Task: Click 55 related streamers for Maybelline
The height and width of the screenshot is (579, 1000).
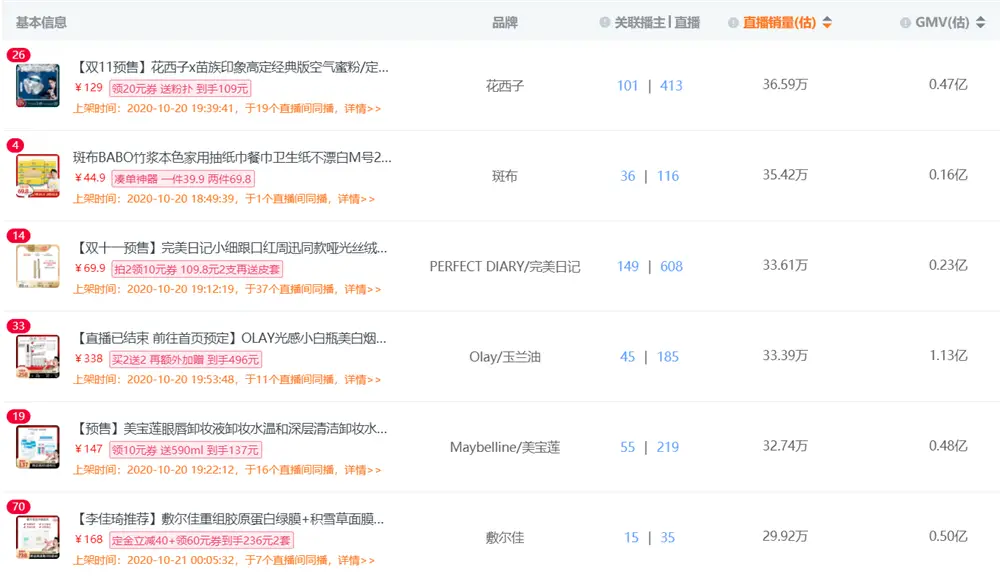Action: 628,448
